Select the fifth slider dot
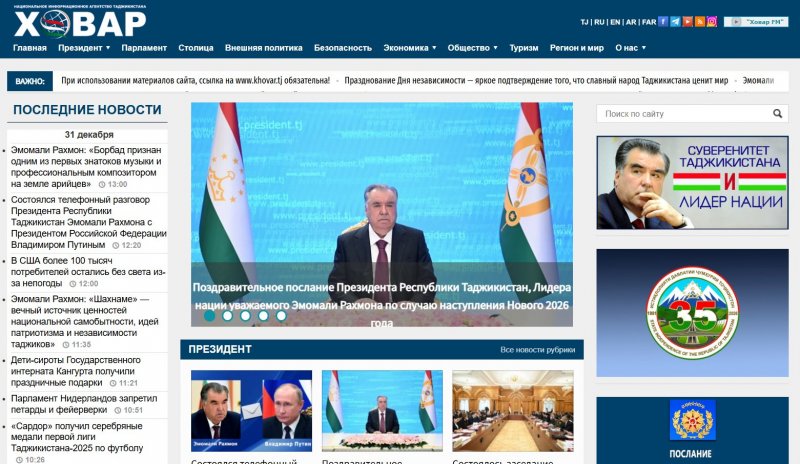 click(x=282, y=315)
